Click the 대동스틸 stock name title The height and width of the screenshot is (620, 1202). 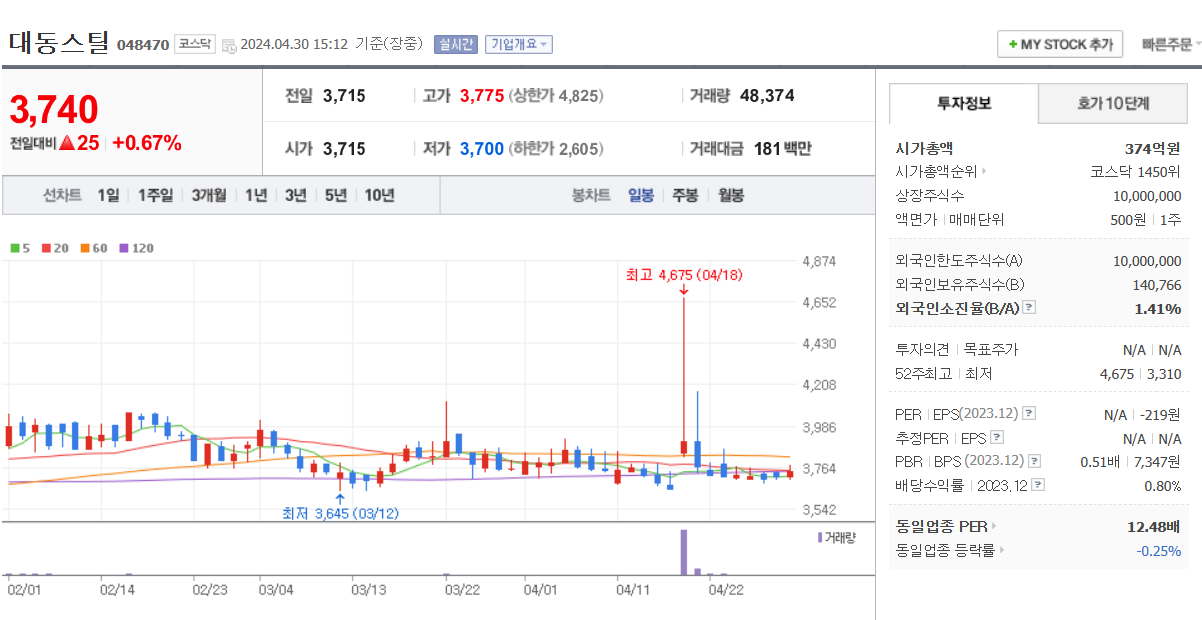tap(59, 42)
